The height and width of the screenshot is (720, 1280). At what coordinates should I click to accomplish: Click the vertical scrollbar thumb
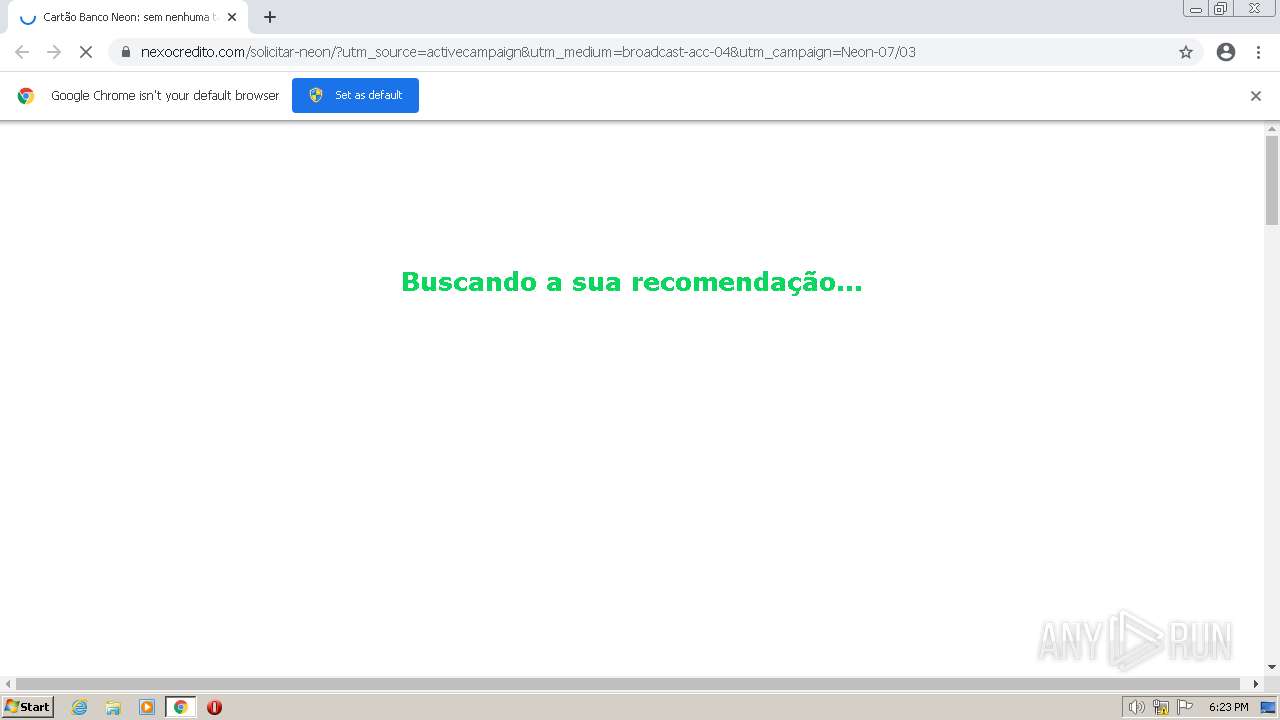(1272, 180)
